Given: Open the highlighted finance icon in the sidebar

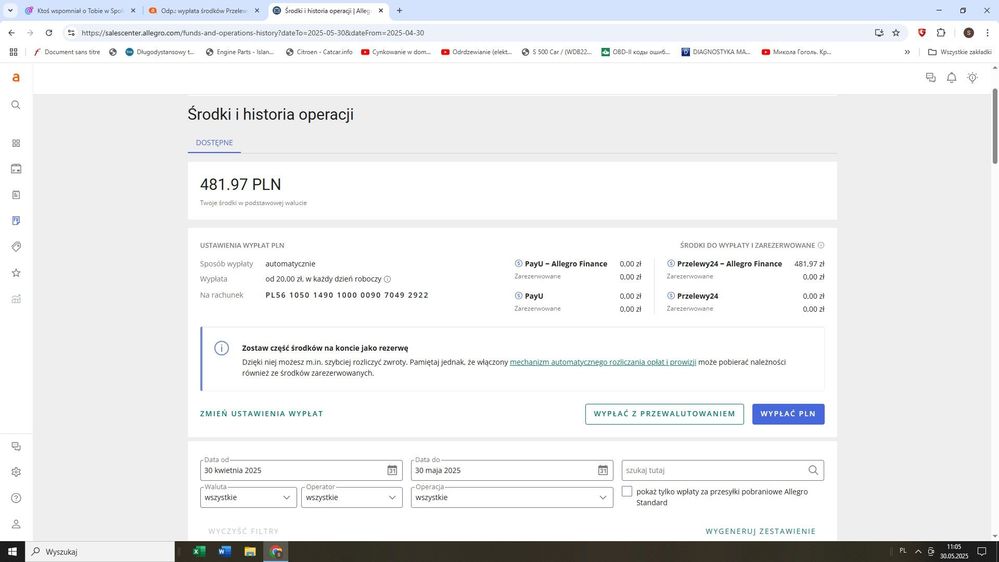Looking at the screenshot, I should [16, 220].
